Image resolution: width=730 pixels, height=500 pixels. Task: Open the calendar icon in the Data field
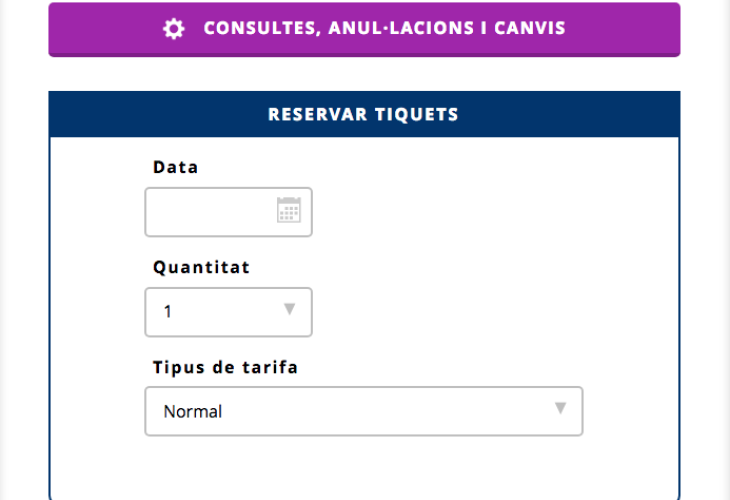click(x=289, y=210)
